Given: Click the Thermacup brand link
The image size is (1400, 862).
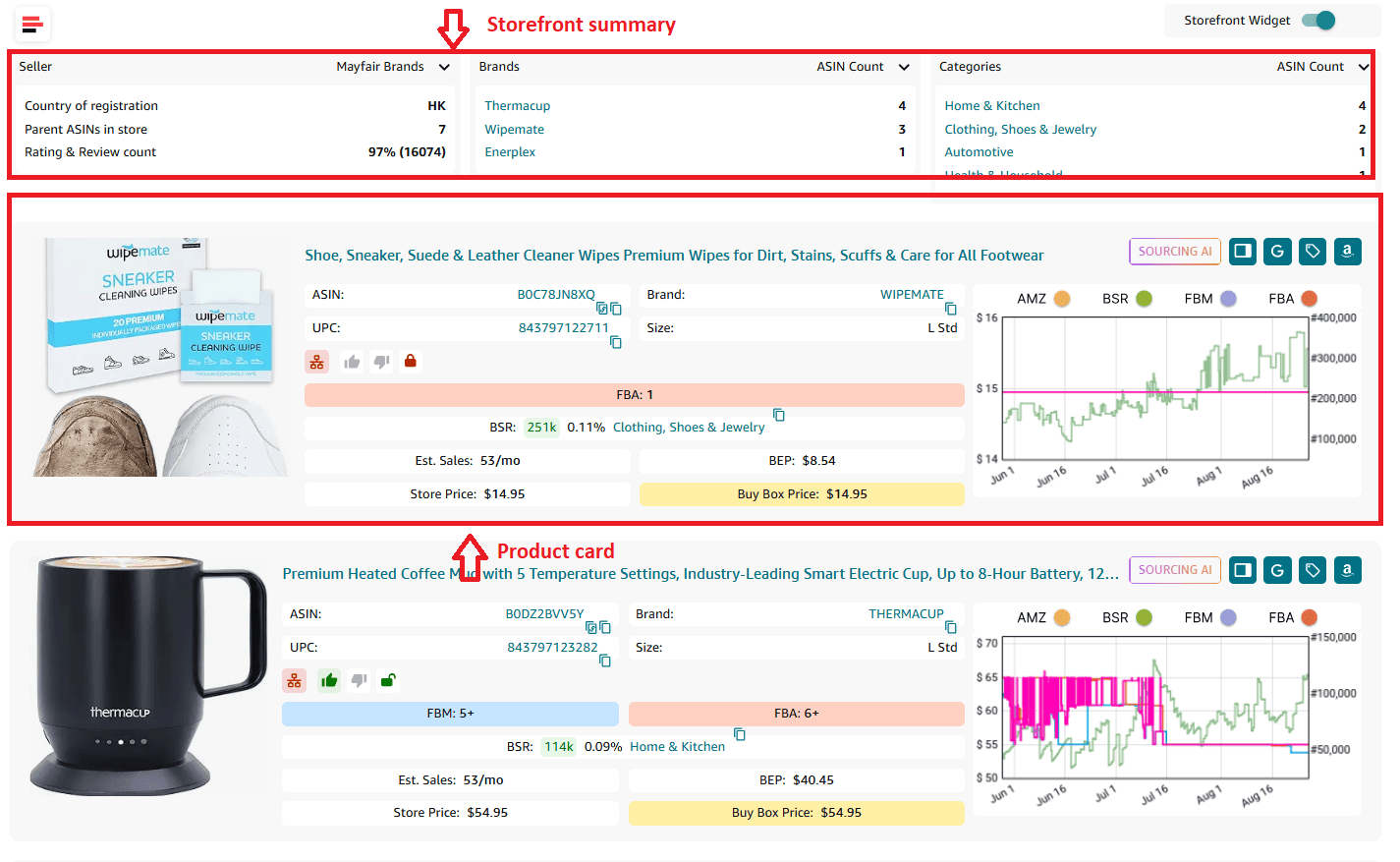Looking at the screenshot, I should [517, 105].
